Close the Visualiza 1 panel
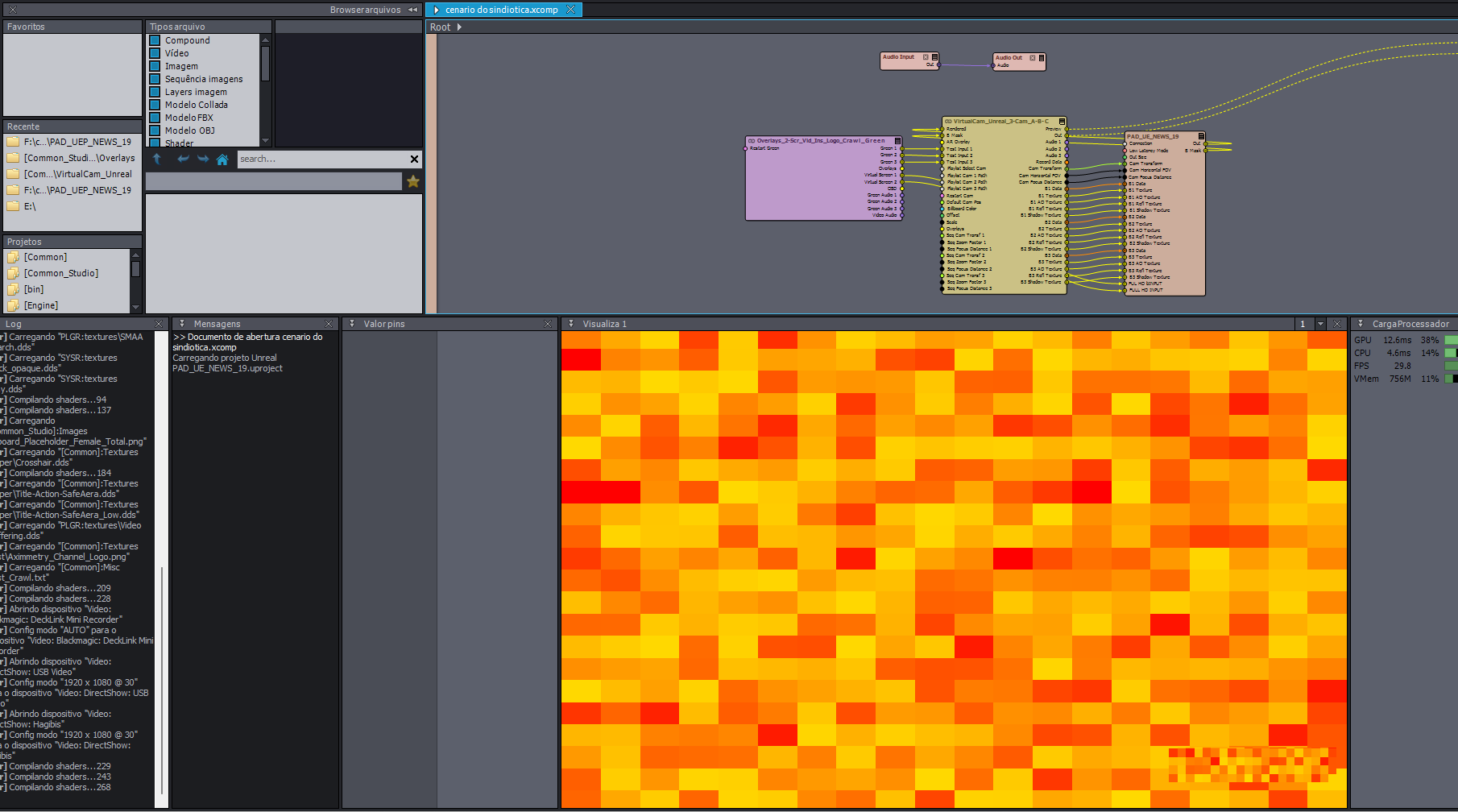The image size is (1458, 812). pos(1337,324)
